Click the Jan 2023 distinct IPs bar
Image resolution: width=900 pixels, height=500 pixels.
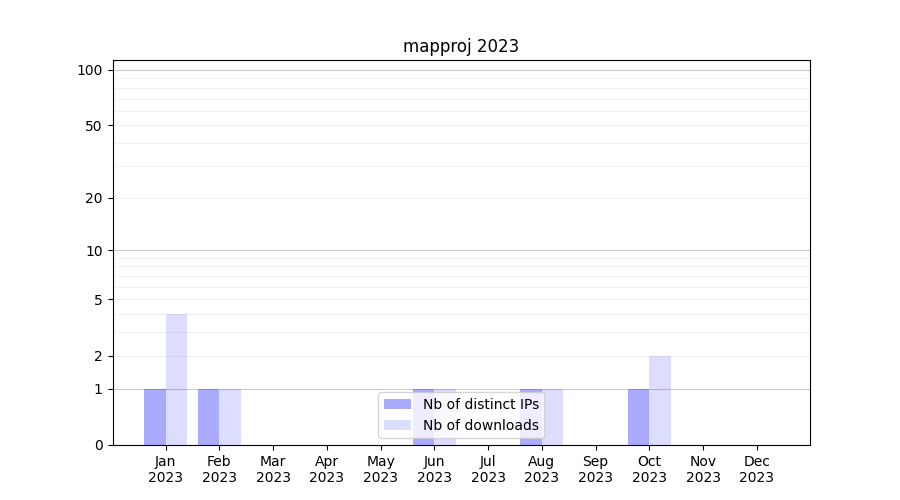(155, 417)
